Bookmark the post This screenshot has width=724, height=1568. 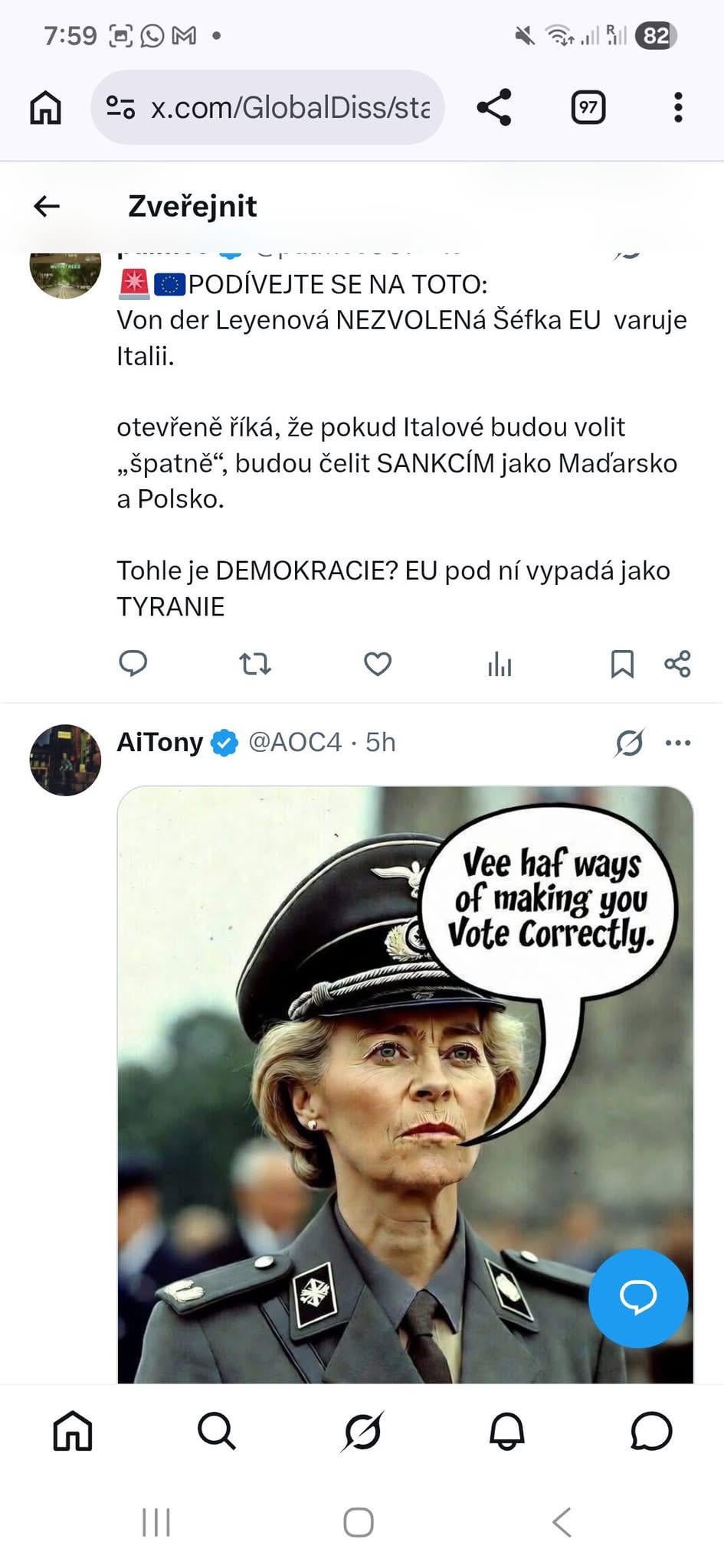pyautogui.click(x=621, y=664)
